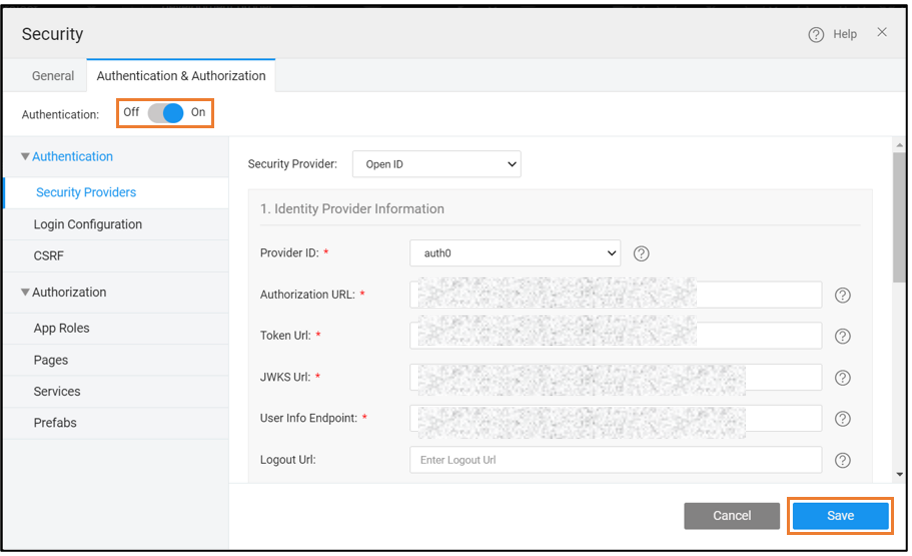Open Login Configuration in sidebar
Screen dimensions: 912x556
pos(88,225)
